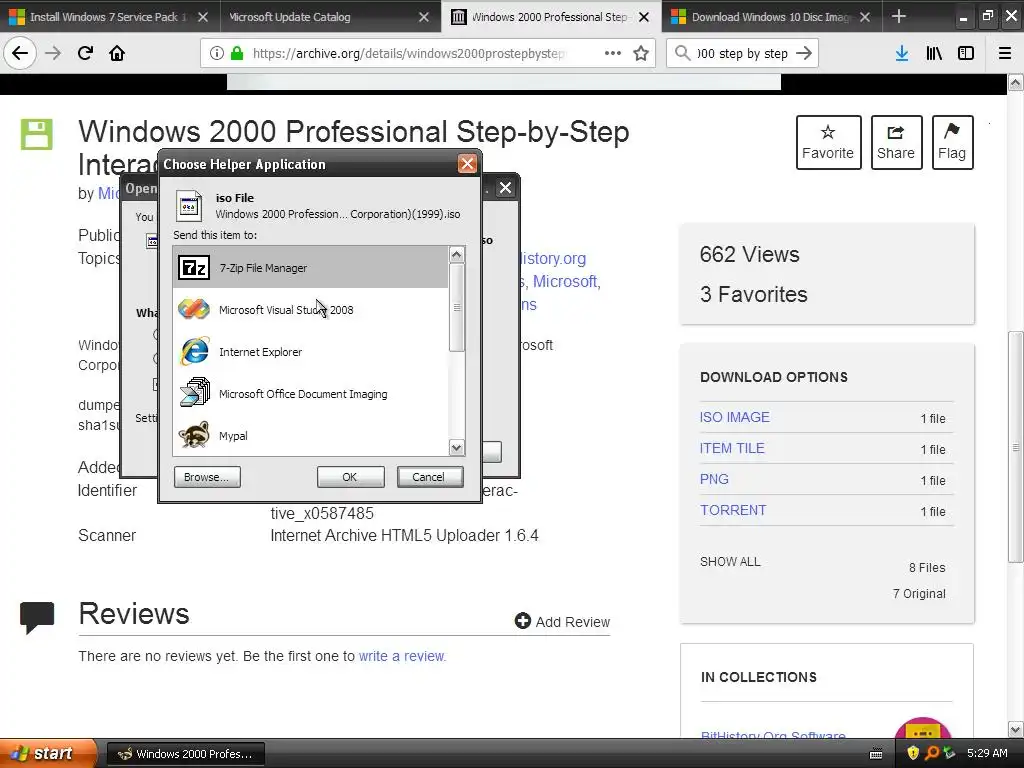Click the green floppy disk software icon
1024x768 pixels.
[x=37, y=135]
